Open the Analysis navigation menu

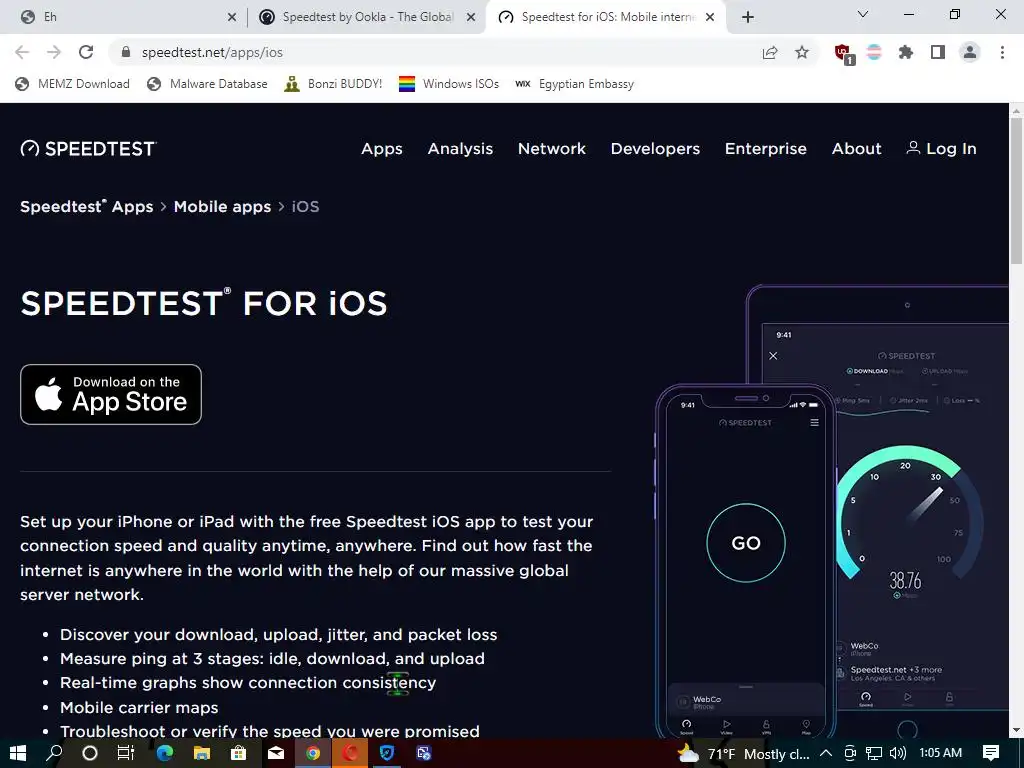coord(460,149)
